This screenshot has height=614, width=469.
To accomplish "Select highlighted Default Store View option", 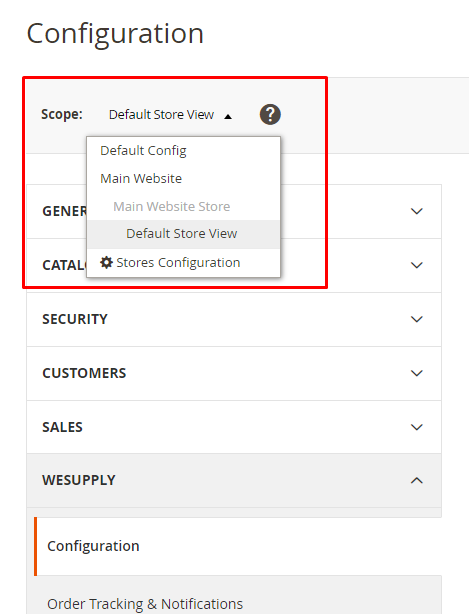I will [184, 234].
